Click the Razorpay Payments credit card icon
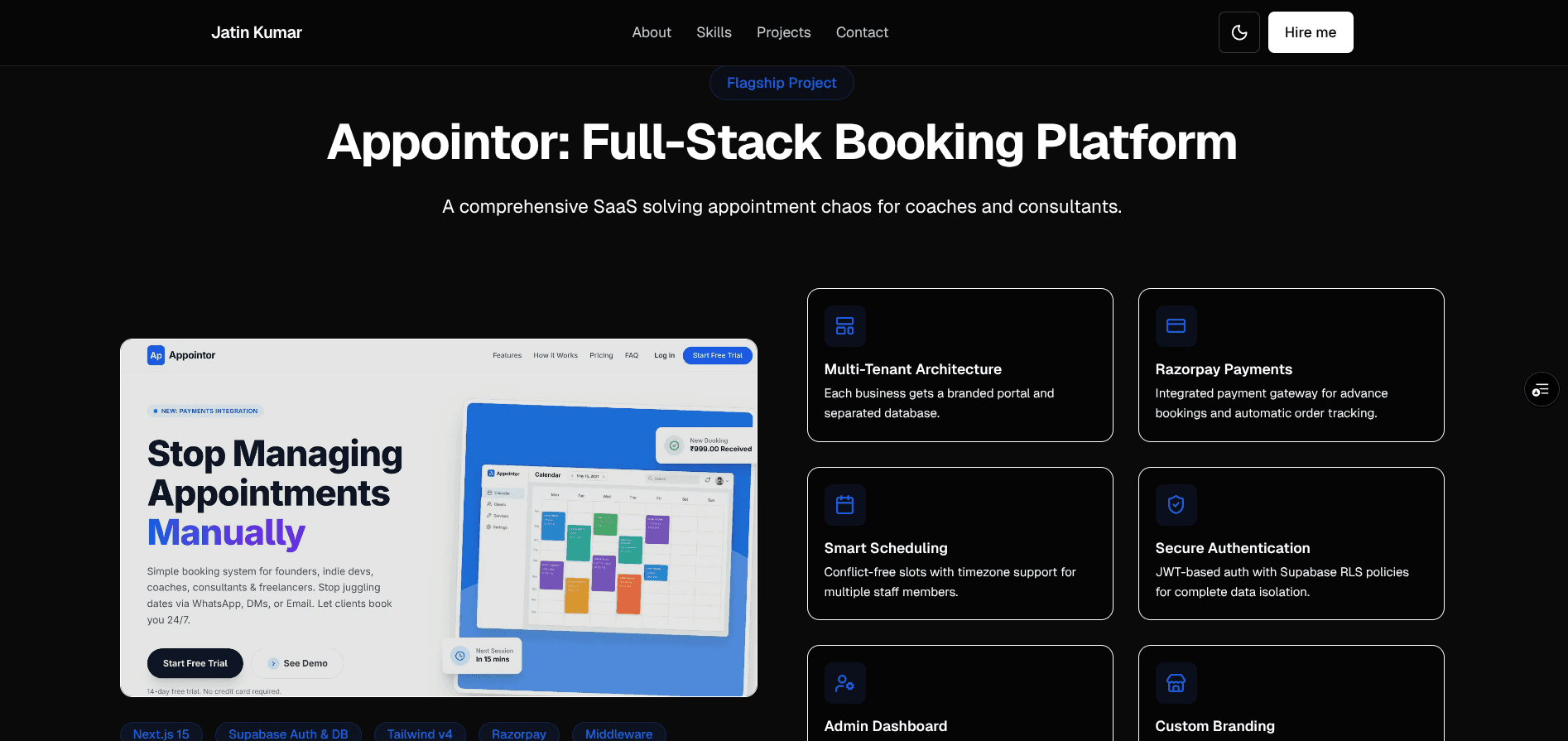The width and height of the screenshot is (1568, 741). pyautogui.click(x=1176, y=326)
